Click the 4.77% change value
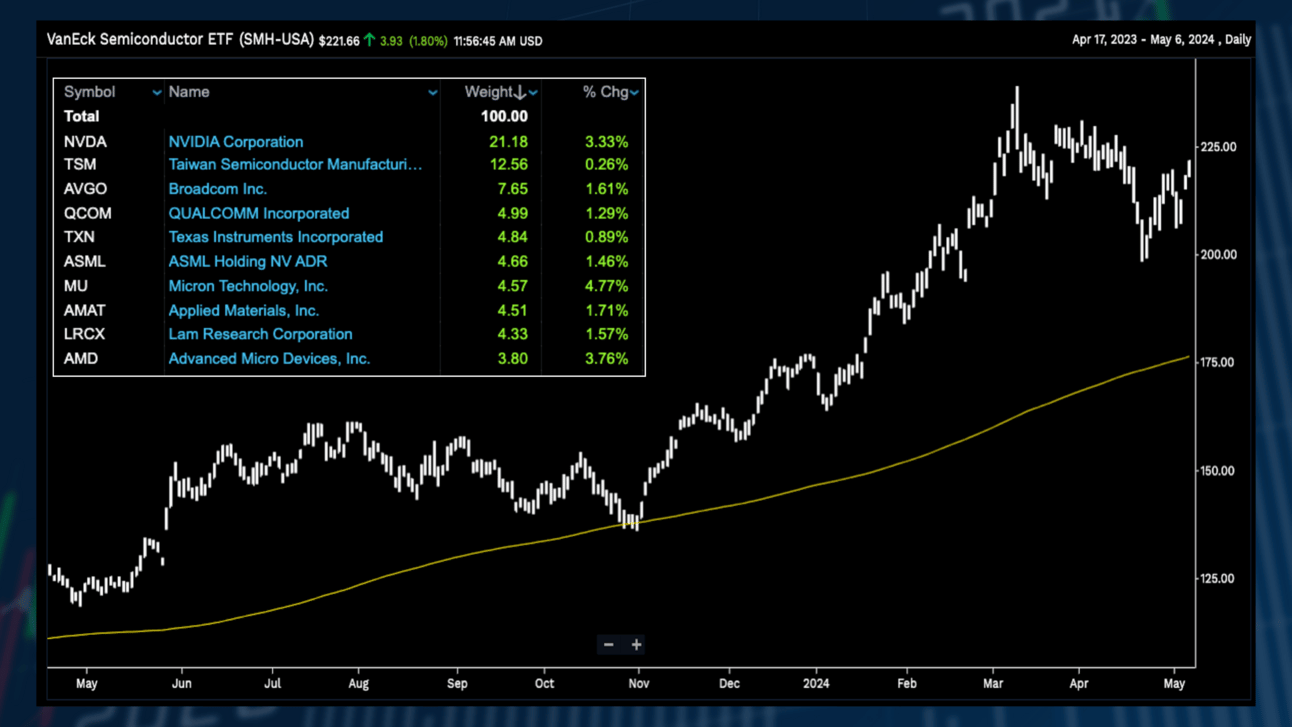 (606, 286)
